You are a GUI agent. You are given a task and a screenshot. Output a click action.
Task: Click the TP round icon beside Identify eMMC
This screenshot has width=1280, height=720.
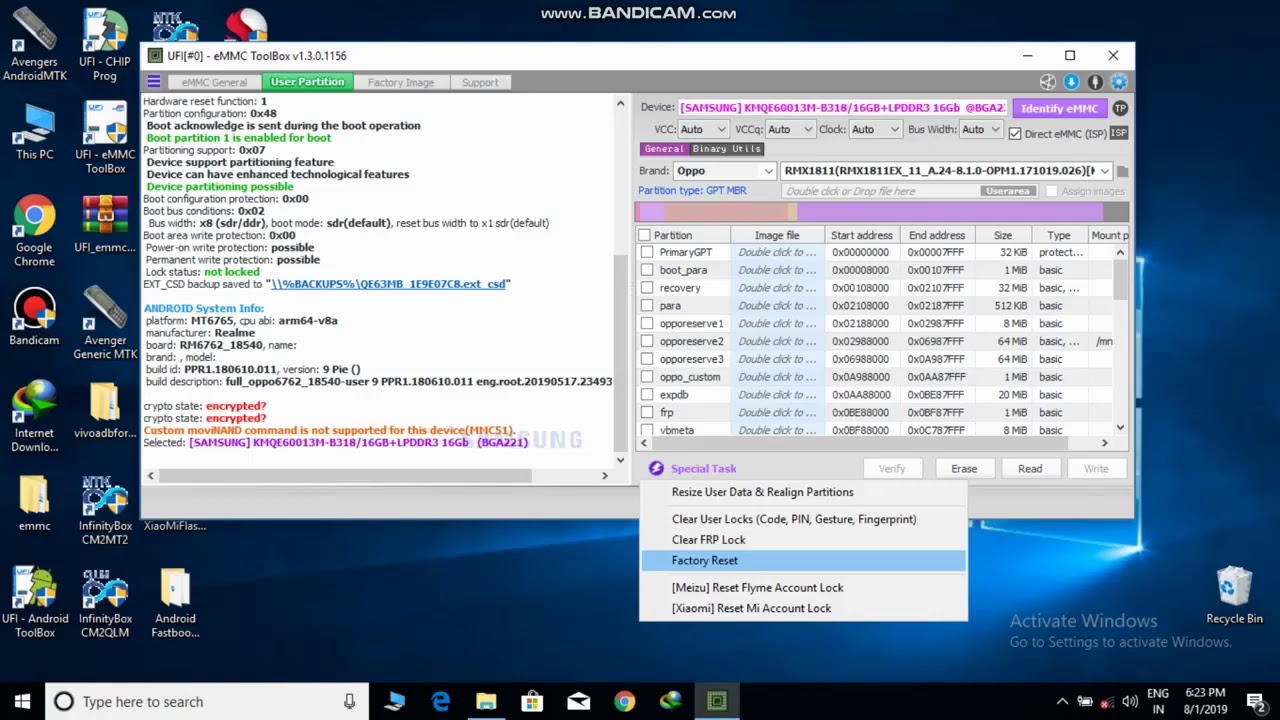coord(1120,108)
